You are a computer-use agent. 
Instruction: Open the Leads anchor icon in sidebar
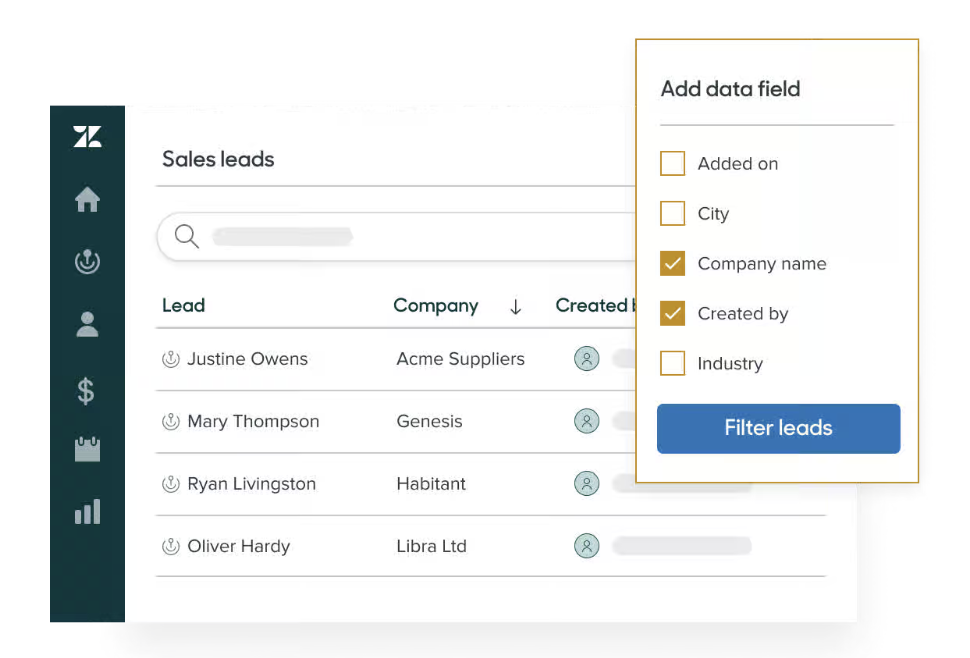pyautogui.click(x=88, y=262)
